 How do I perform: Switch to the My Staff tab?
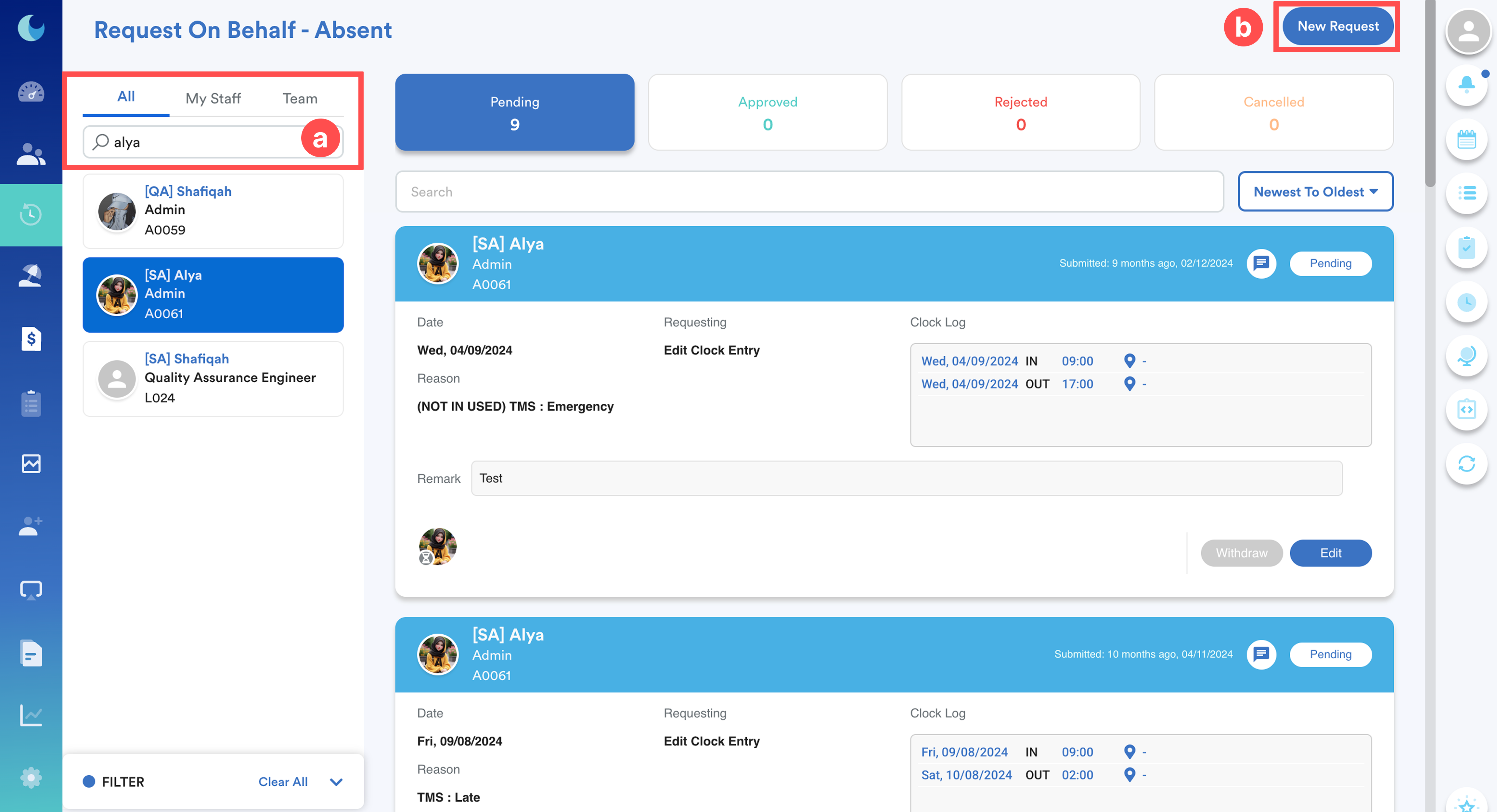(x=213, y=98)
